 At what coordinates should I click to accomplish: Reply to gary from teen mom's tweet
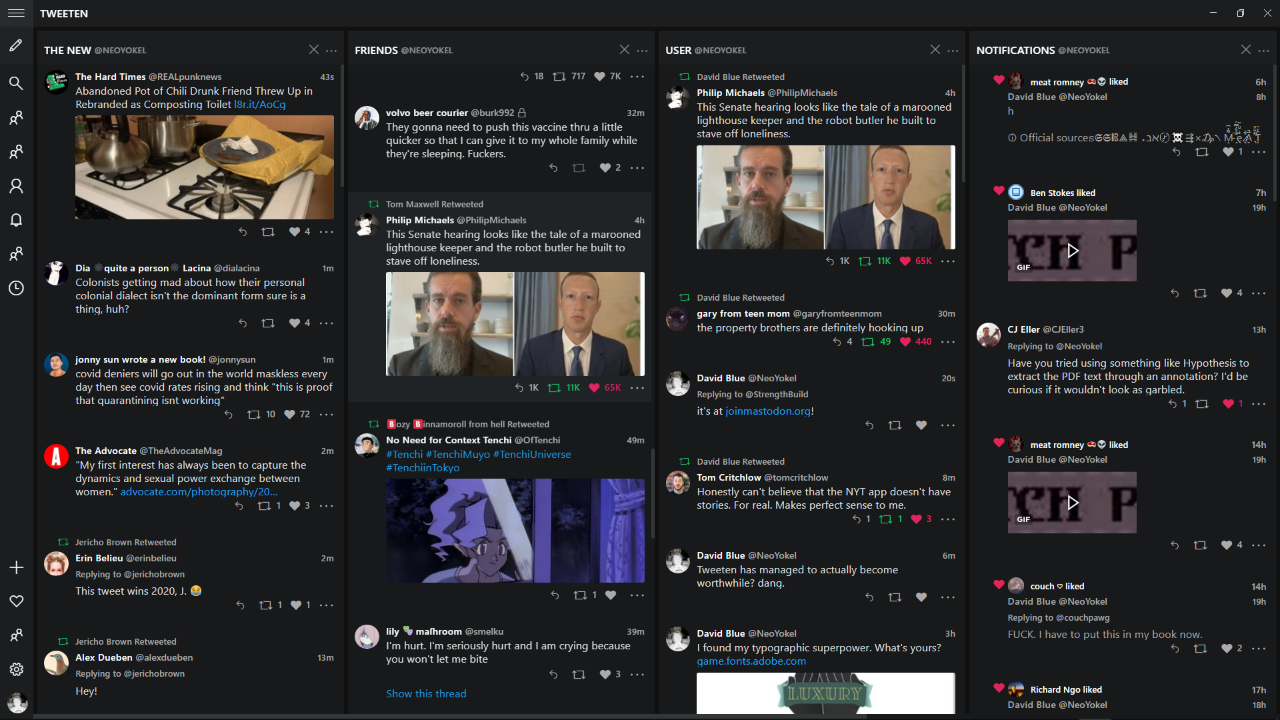point(838,342)
